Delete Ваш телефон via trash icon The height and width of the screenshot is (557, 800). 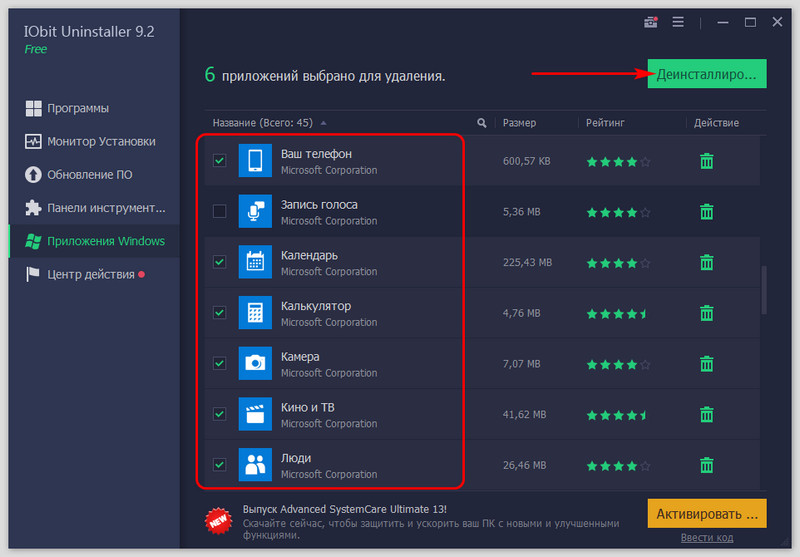706,161
